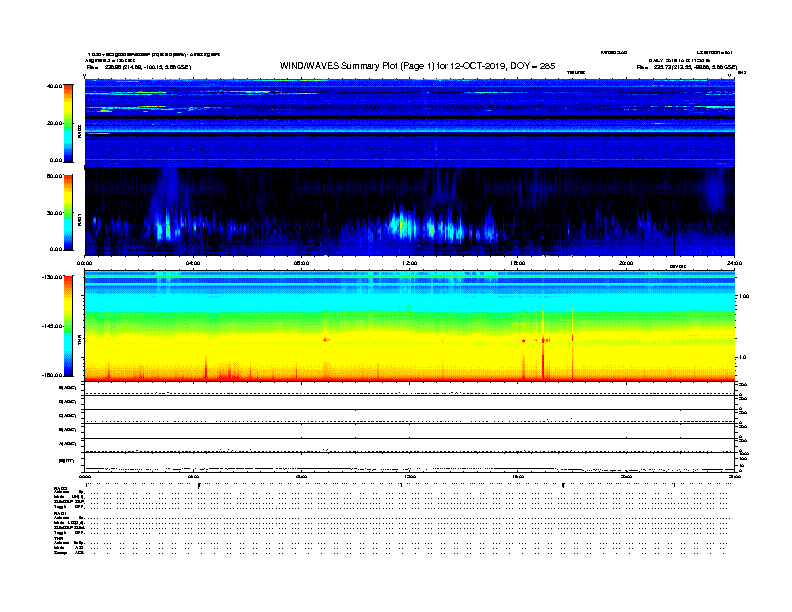
Task: Click the tall red spike in the TNR spectrogram
Action: click(543, 343)
